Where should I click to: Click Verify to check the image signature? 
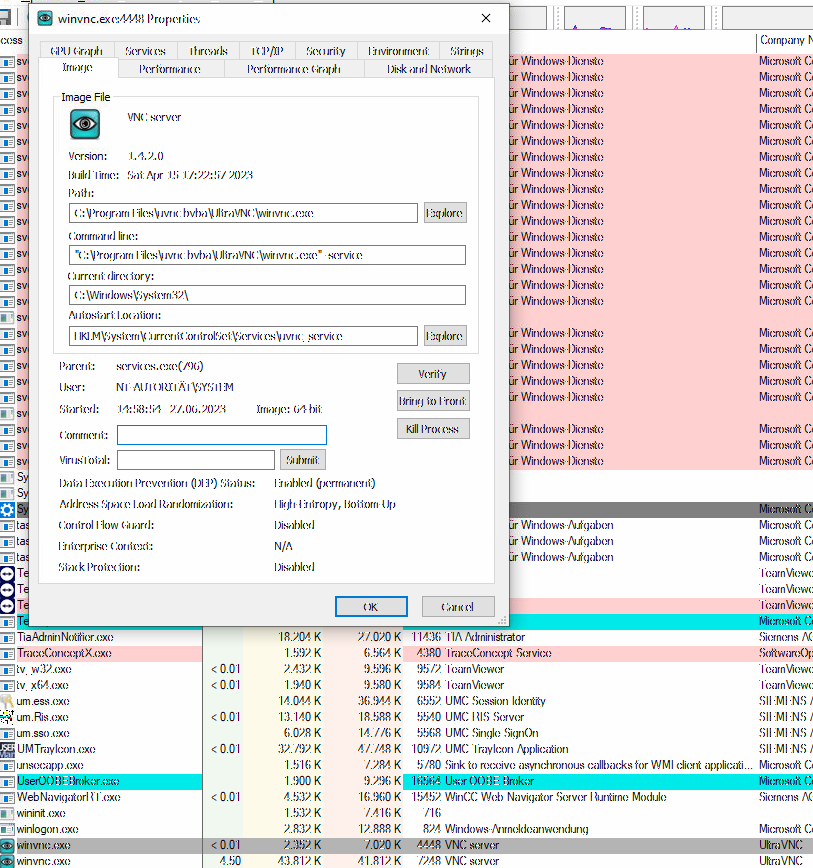[432, 373]
